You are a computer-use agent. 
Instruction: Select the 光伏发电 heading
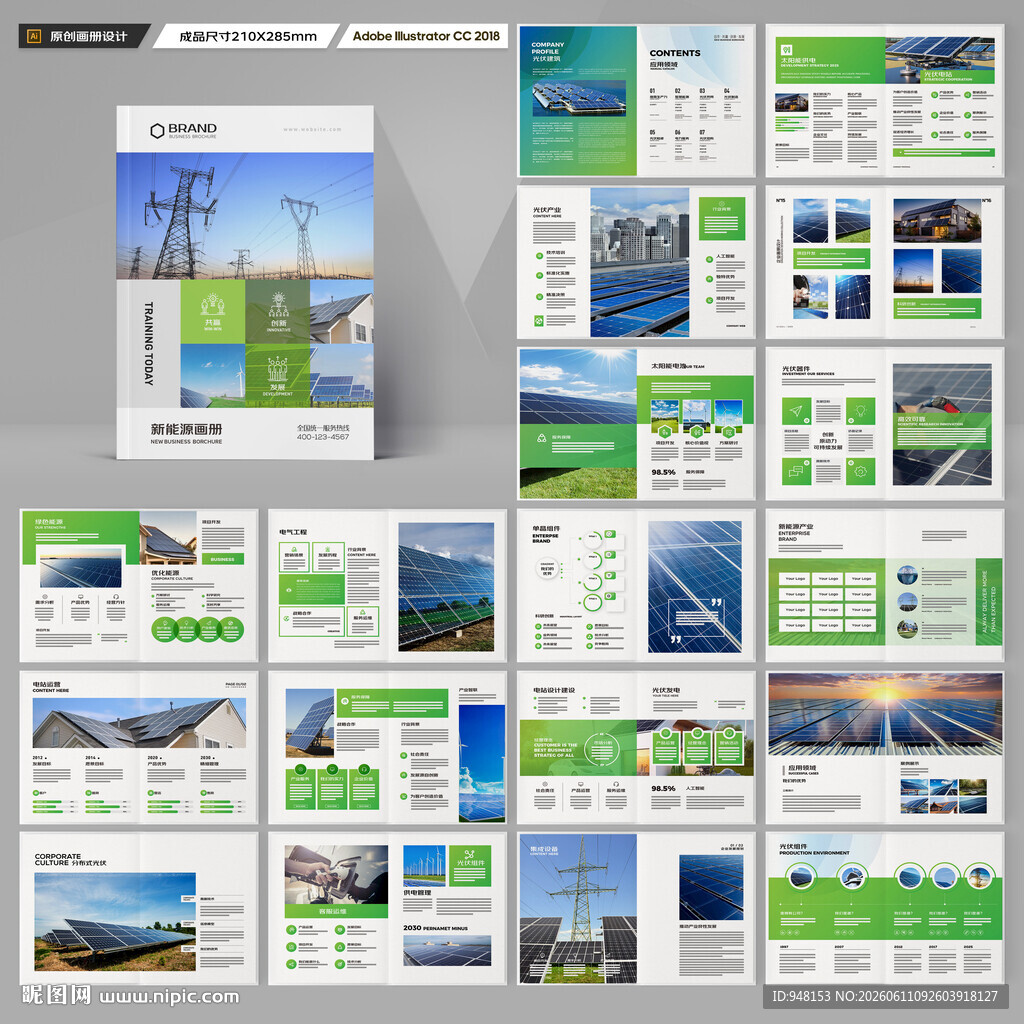click(x=666, y=690)
